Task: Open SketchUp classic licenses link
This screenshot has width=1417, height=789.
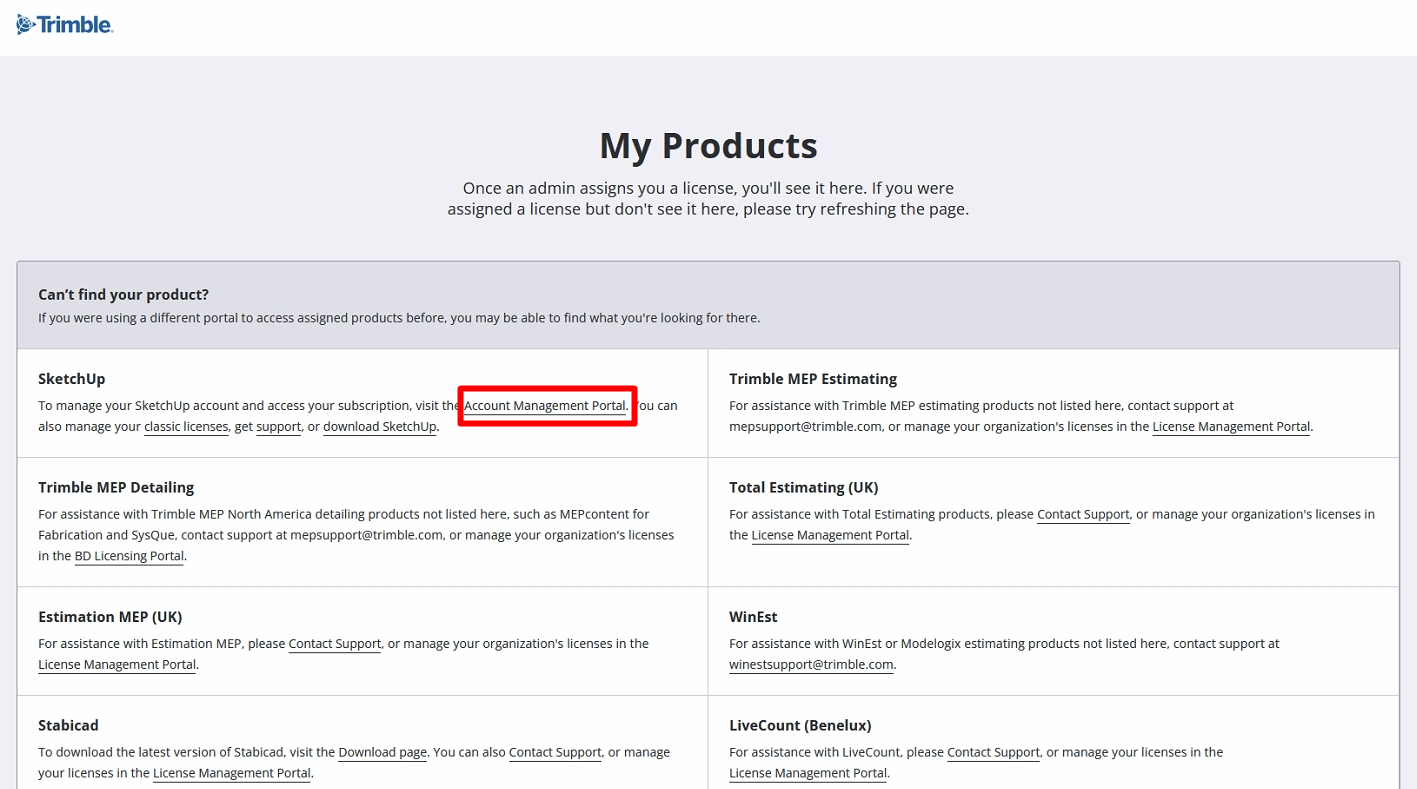Action: 186,427
